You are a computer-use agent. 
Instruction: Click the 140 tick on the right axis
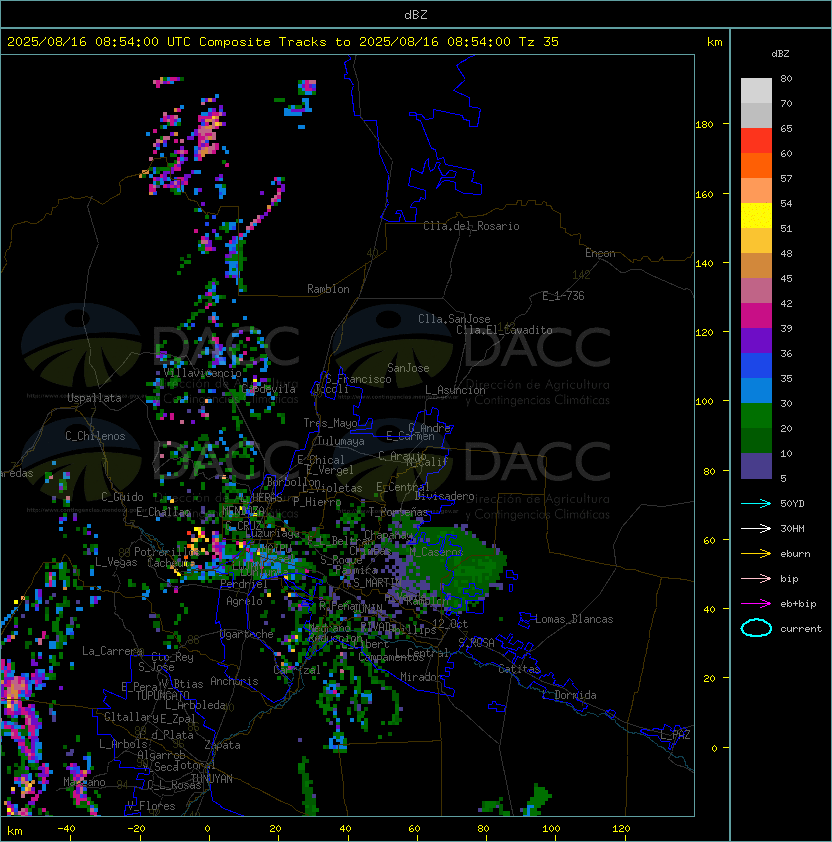coord(704,264)
